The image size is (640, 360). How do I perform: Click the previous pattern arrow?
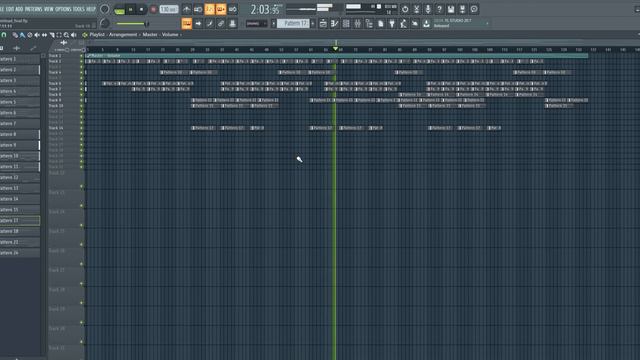(273, 24)
